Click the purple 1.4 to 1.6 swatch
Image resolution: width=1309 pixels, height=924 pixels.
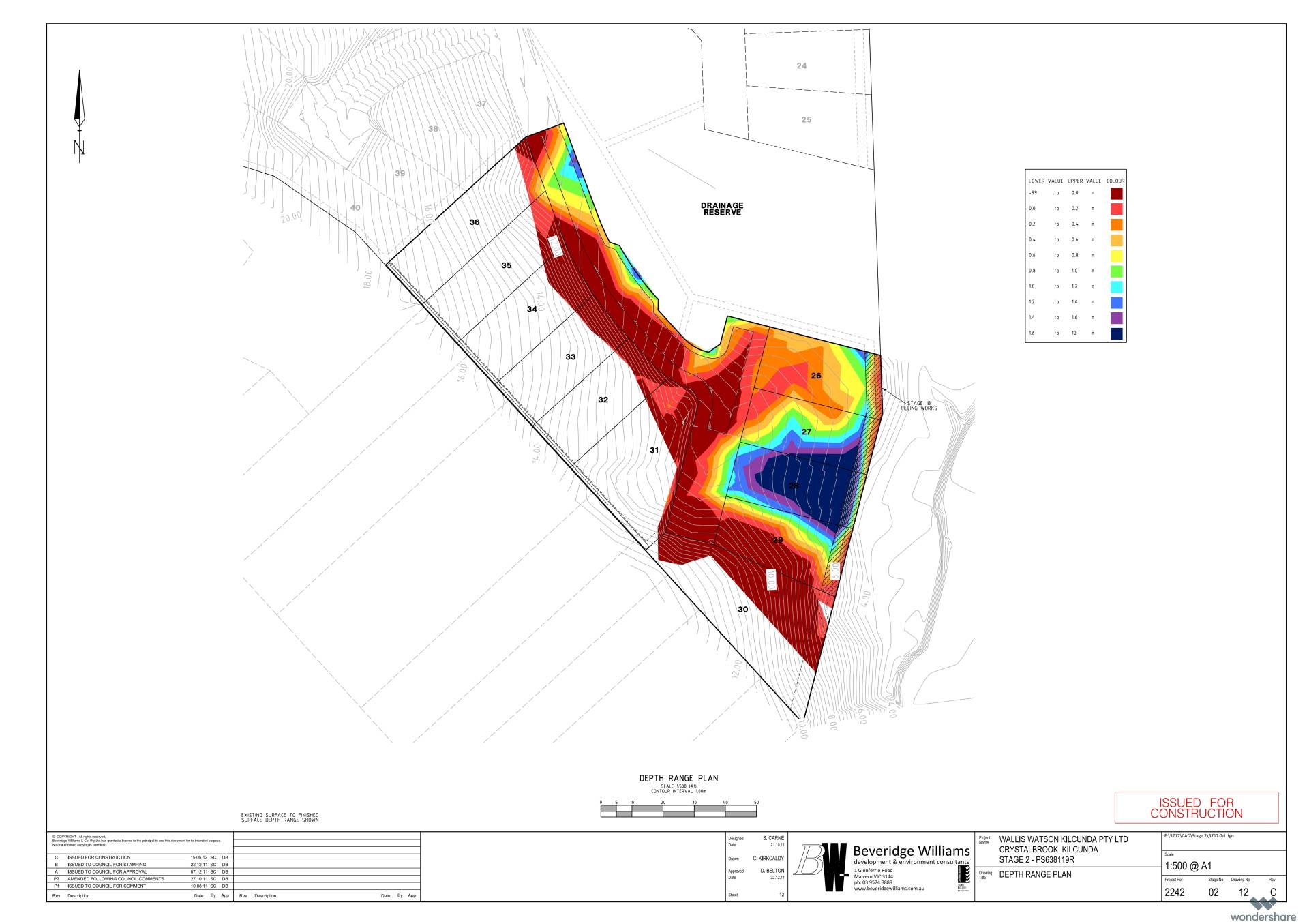1117,318
